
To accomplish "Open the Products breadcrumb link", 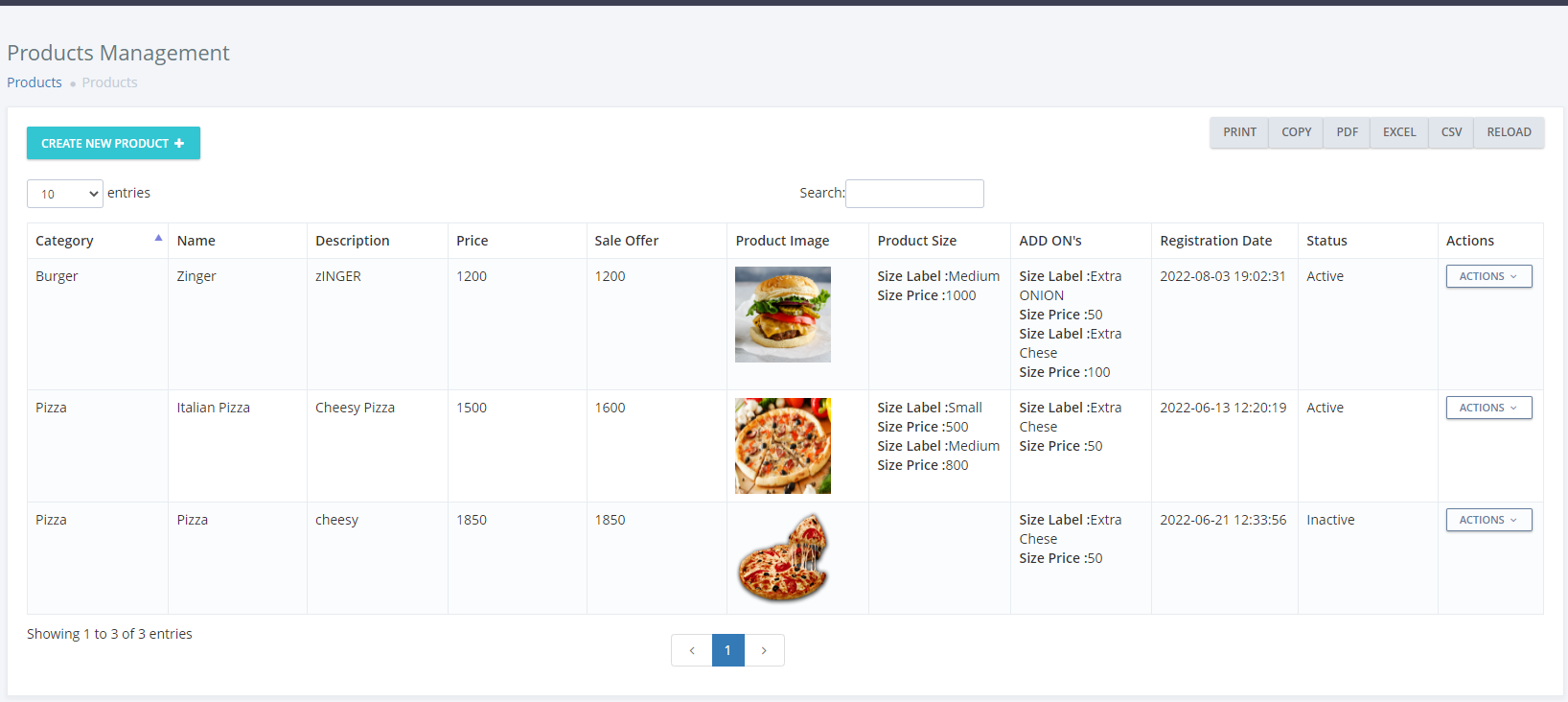I will click(35, 82).
